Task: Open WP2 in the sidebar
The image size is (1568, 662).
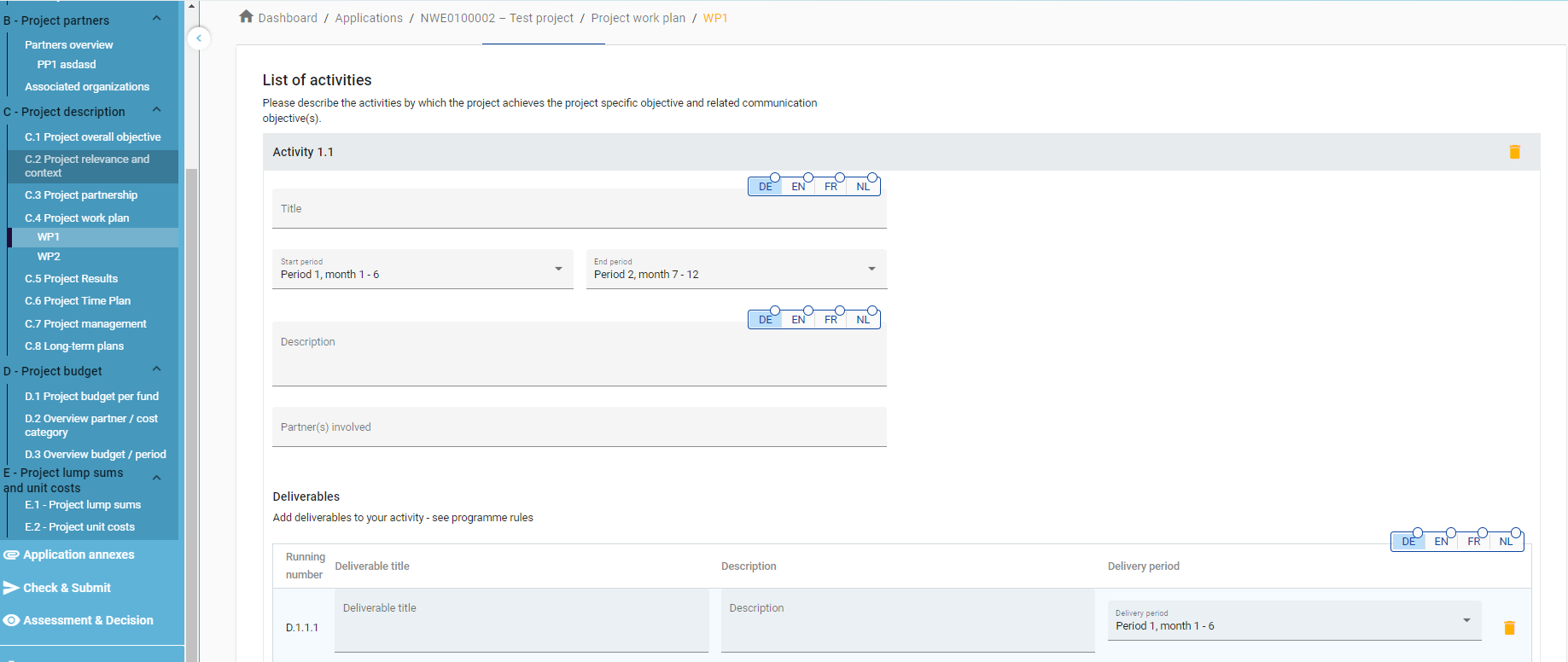Action: pos(49,257)
